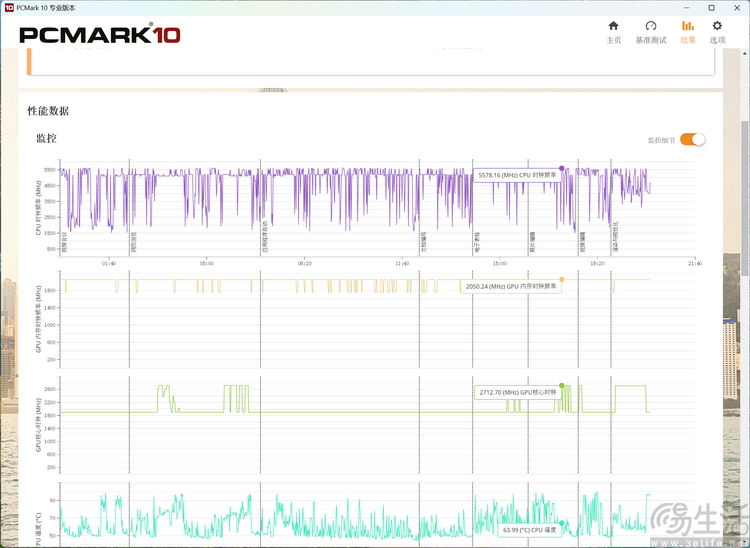Click the 网页浏览 section label in CPU chart
The height and width of the screenshot is (548, 750).
pos(134,242)
